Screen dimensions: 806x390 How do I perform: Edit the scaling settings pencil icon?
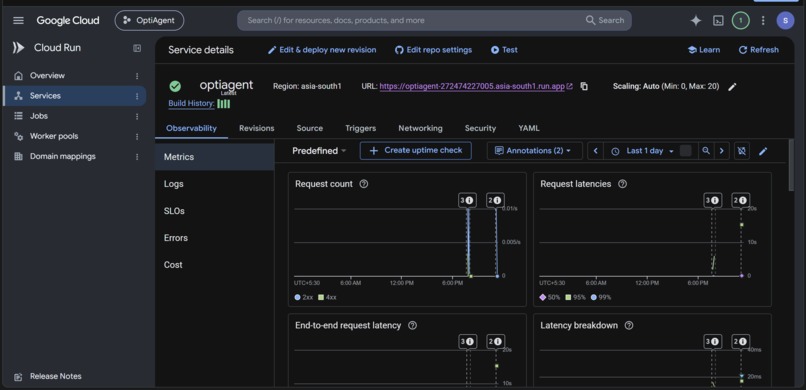tap(732, 86)
